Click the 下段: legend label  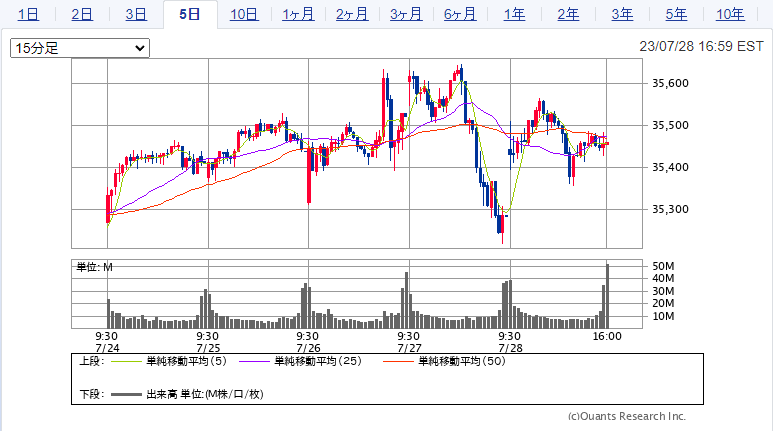tap(92, 395)
